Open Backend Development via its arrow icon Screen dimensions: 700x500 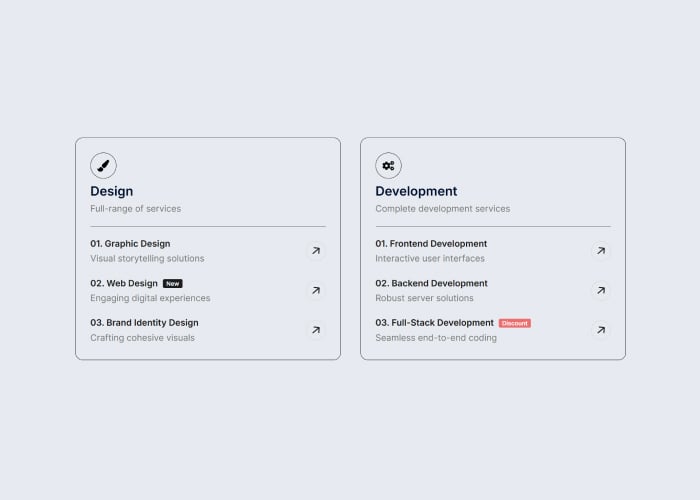pyautogui.click(x=601, y=291)
